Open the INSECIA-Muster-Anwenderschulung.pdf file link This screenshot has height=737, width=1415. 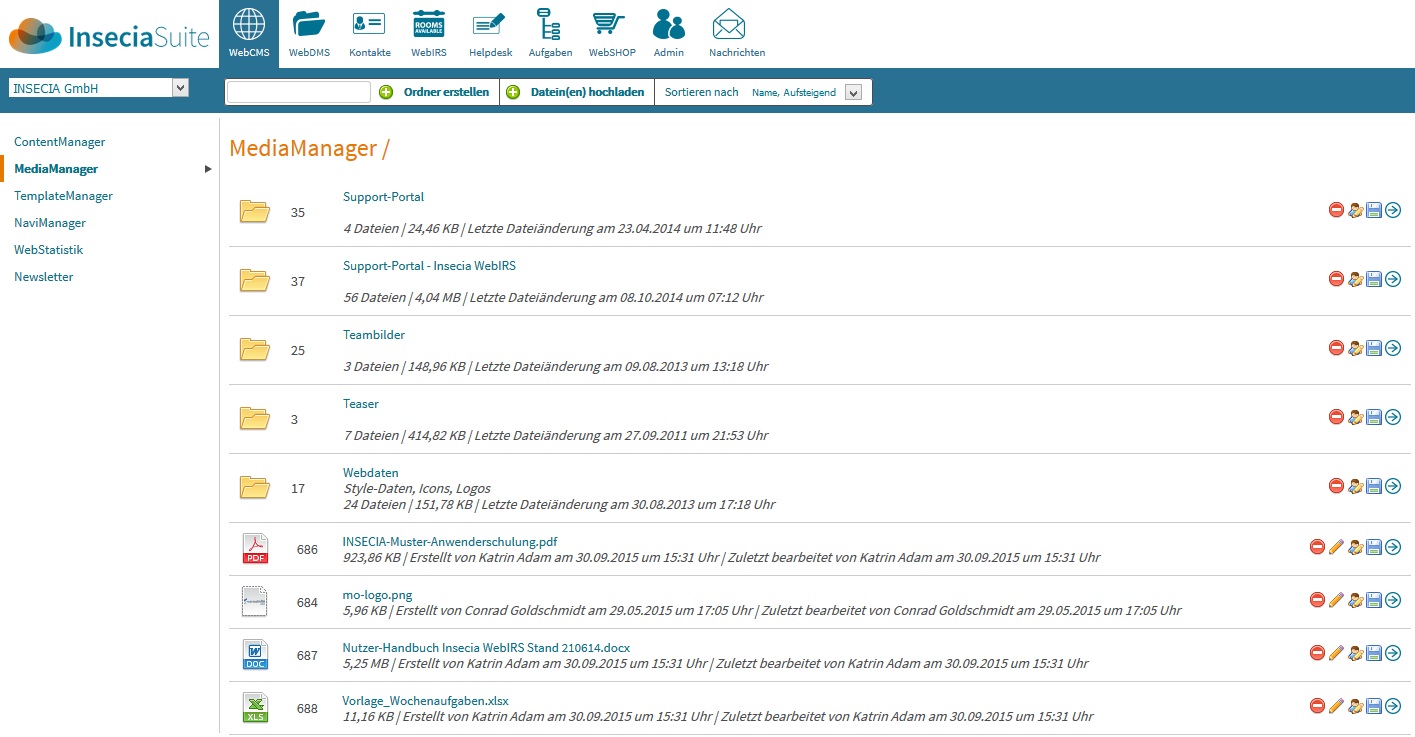click(450, 542)
